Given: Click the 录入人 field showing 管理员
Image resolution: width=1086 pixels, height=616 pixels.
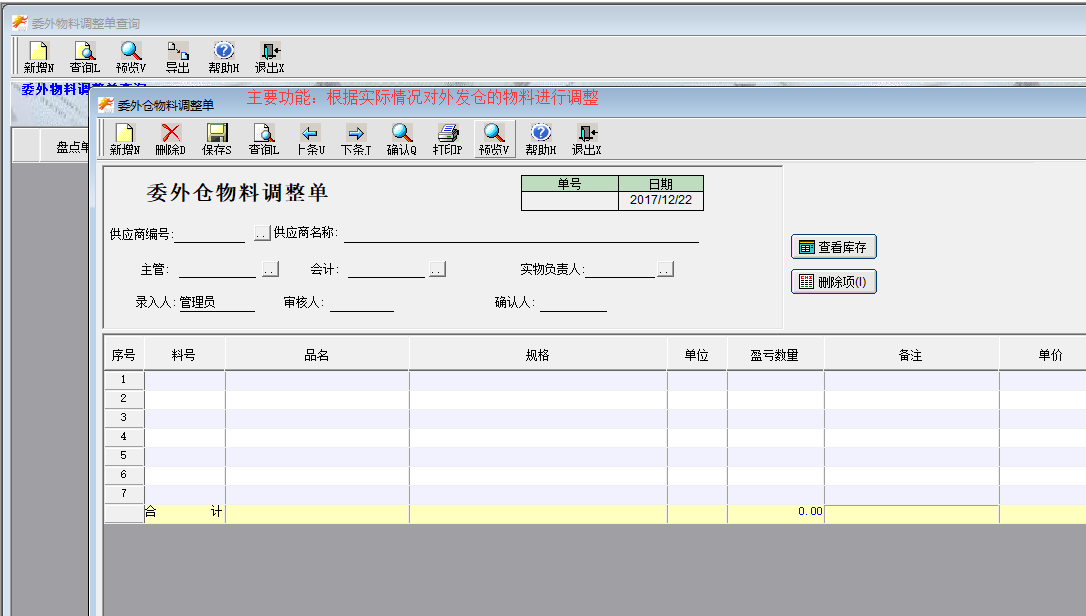Looking at the screenshot, I should (x=217, y=303).
